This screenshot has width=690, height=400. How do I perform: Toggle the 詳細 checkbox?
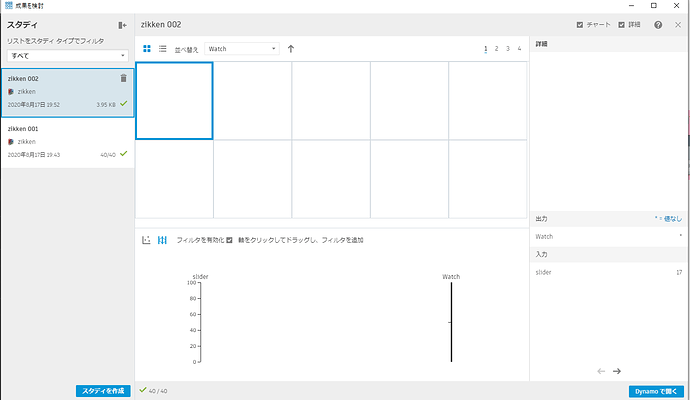621,25
